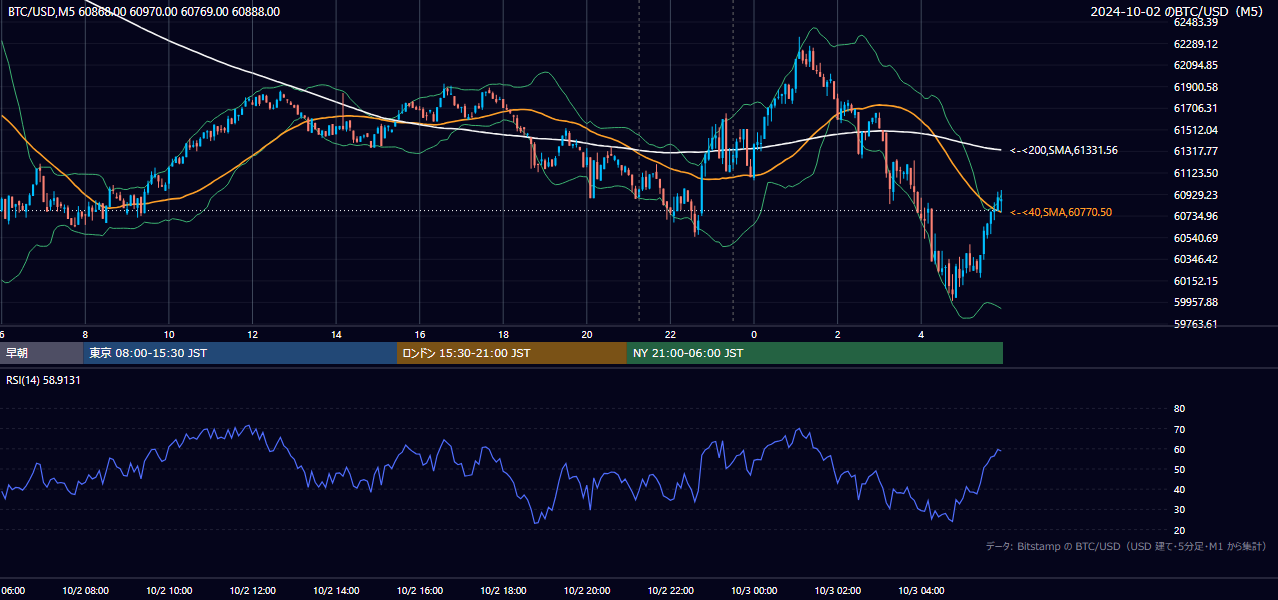Click the 10/3 02:00 time label

coord(838,590)
